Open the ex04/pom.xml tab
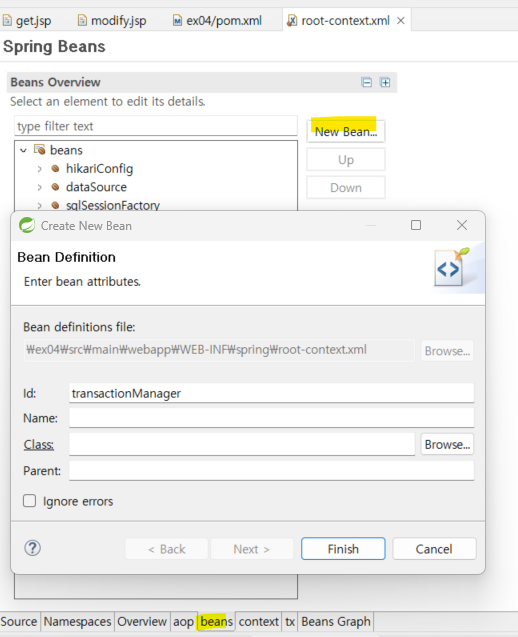Screen dimensions: 518x637 pyautogui.click(x=218, y=20)
